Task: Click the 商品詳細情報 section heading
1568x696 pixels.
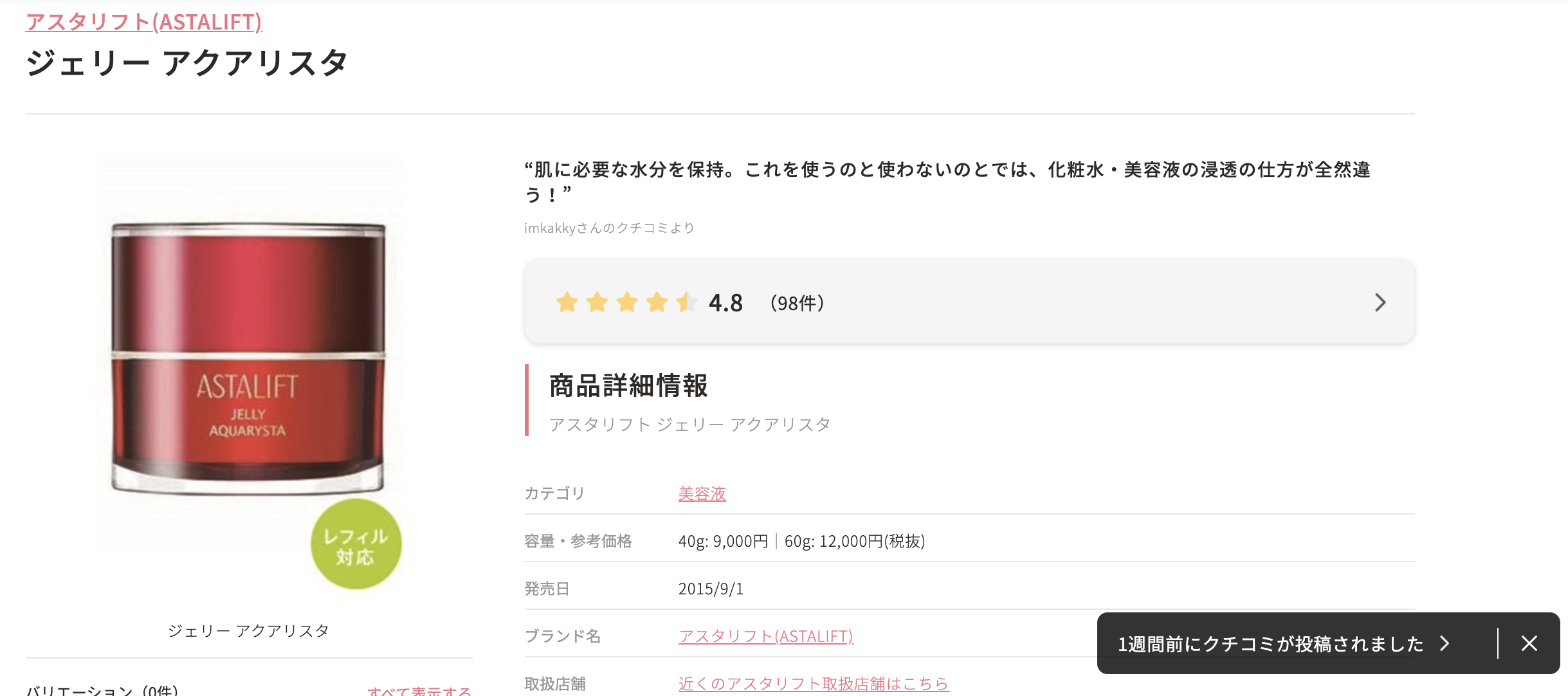Action: [628, 386]
